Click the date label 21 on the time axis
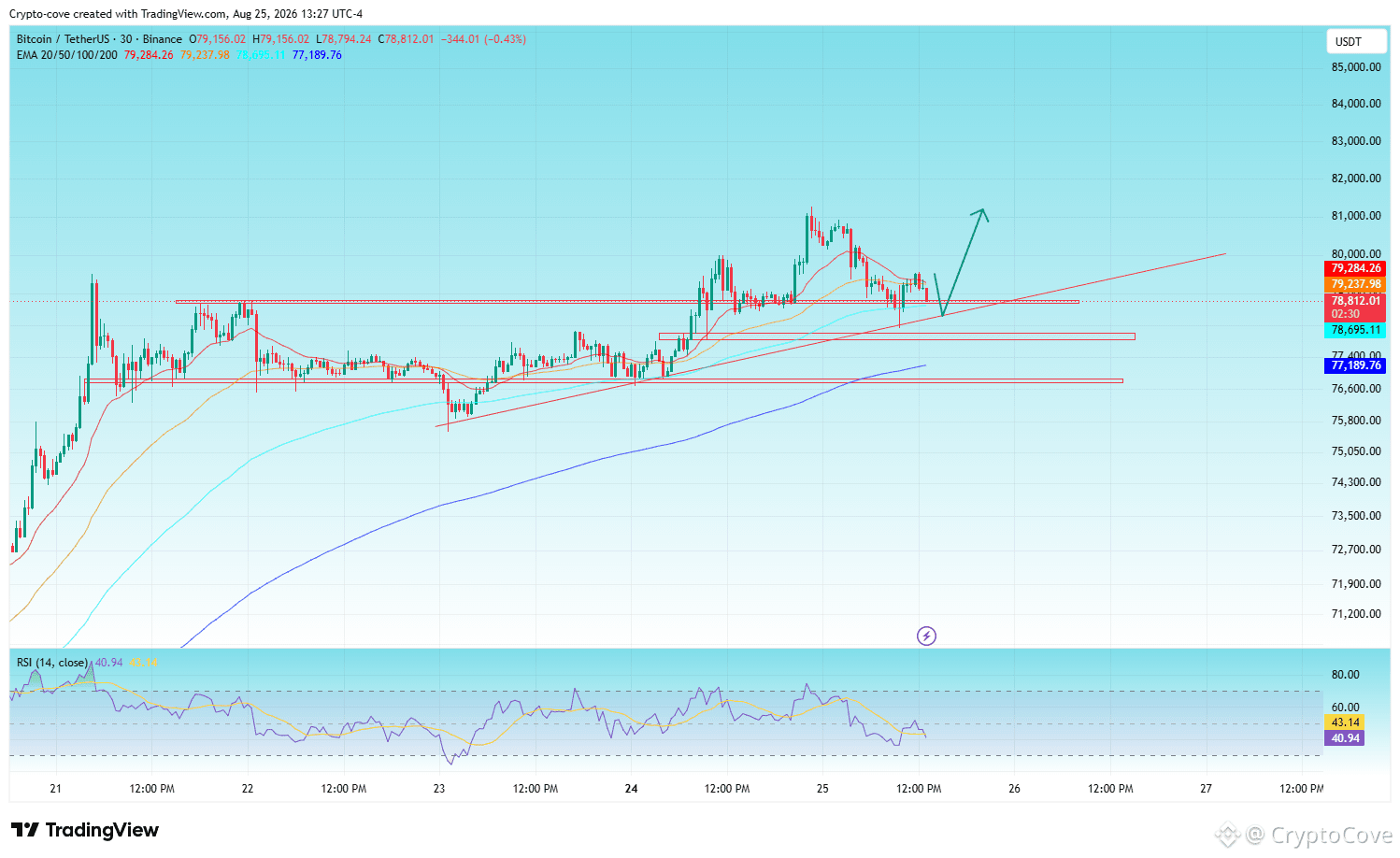This screenshot has width=1400, height=858. point(56,789)
